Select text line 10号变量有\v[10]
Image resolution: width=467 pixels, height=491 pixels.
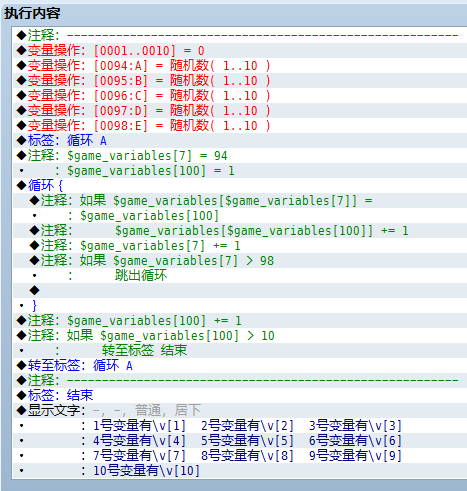click(x=239, y=470)
